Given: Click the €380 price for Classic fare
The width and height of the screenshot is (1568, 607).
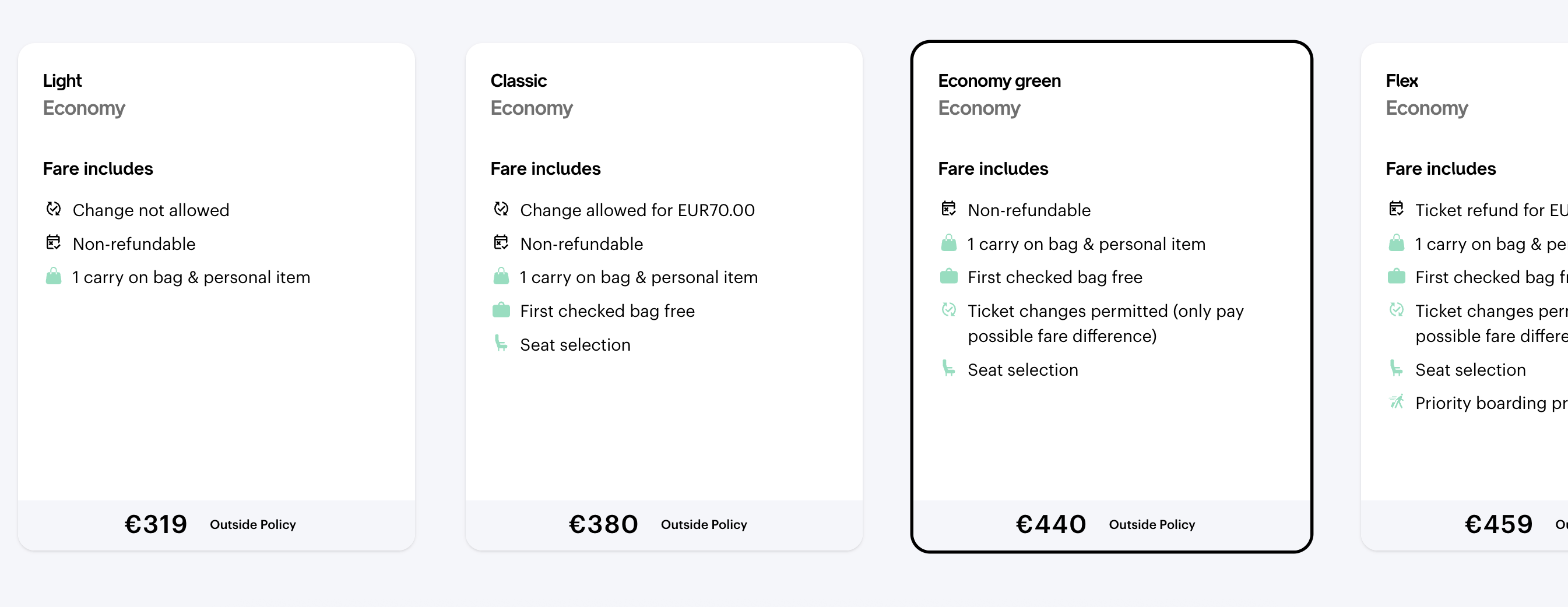Looking at the screenshot, I should 603,524.
